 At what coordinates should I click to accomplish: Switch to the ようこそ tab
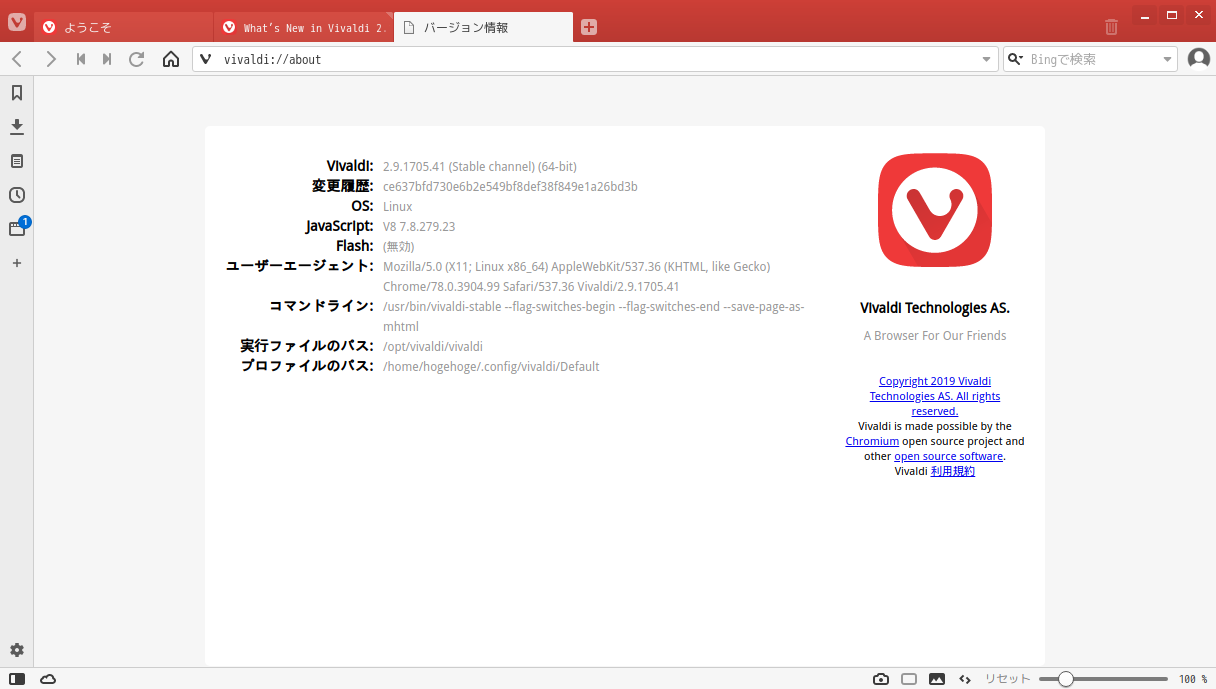[x=124, y=27]
